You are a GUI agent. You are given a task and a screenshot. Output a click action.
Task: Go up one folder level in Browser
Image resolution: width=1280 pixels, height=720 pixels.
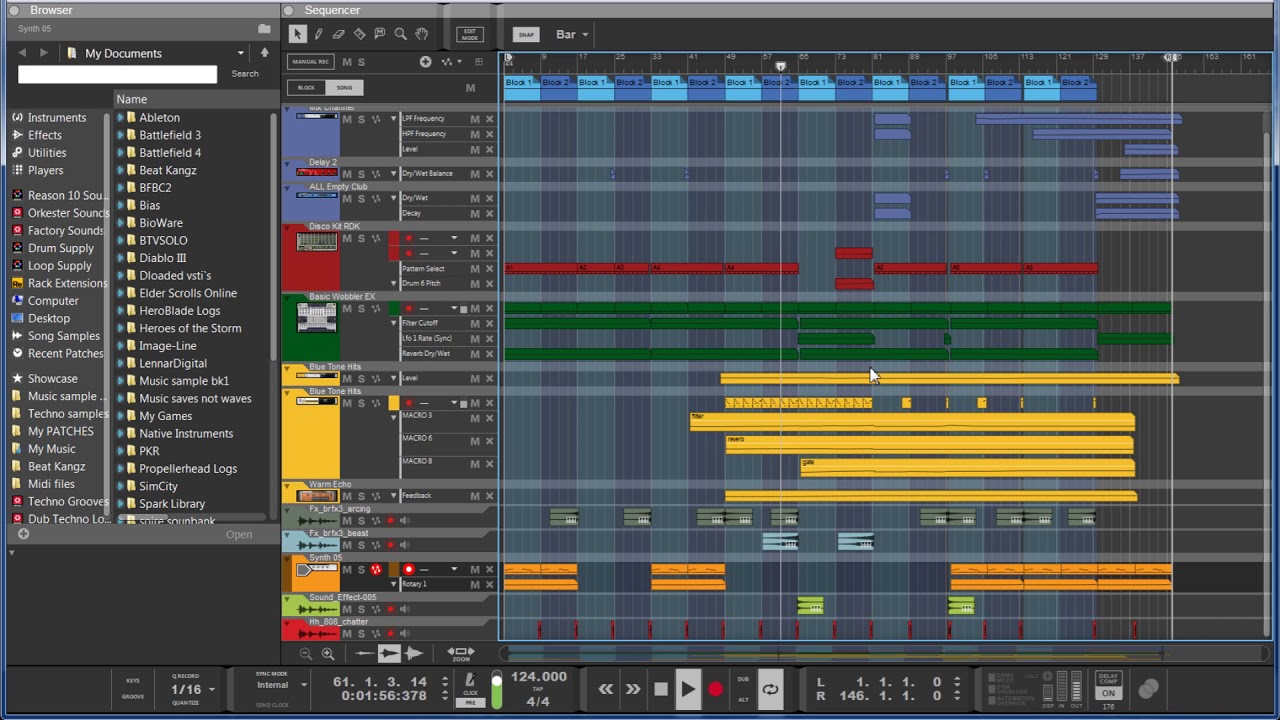click(x=265, y=53)
